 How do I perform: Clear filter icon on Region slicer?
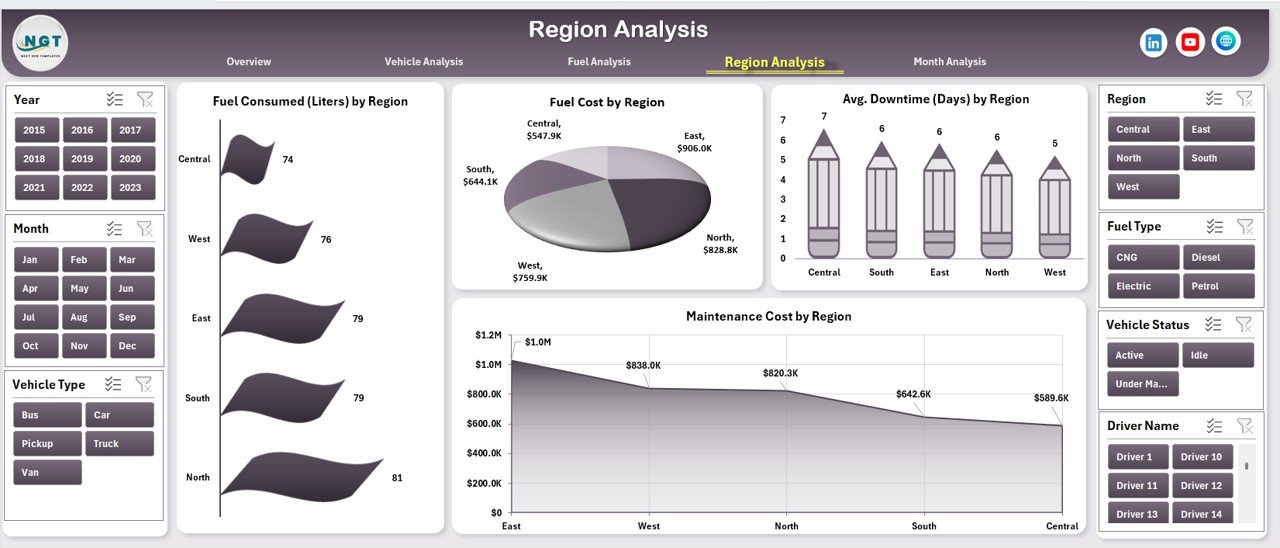click(1244, 98)
